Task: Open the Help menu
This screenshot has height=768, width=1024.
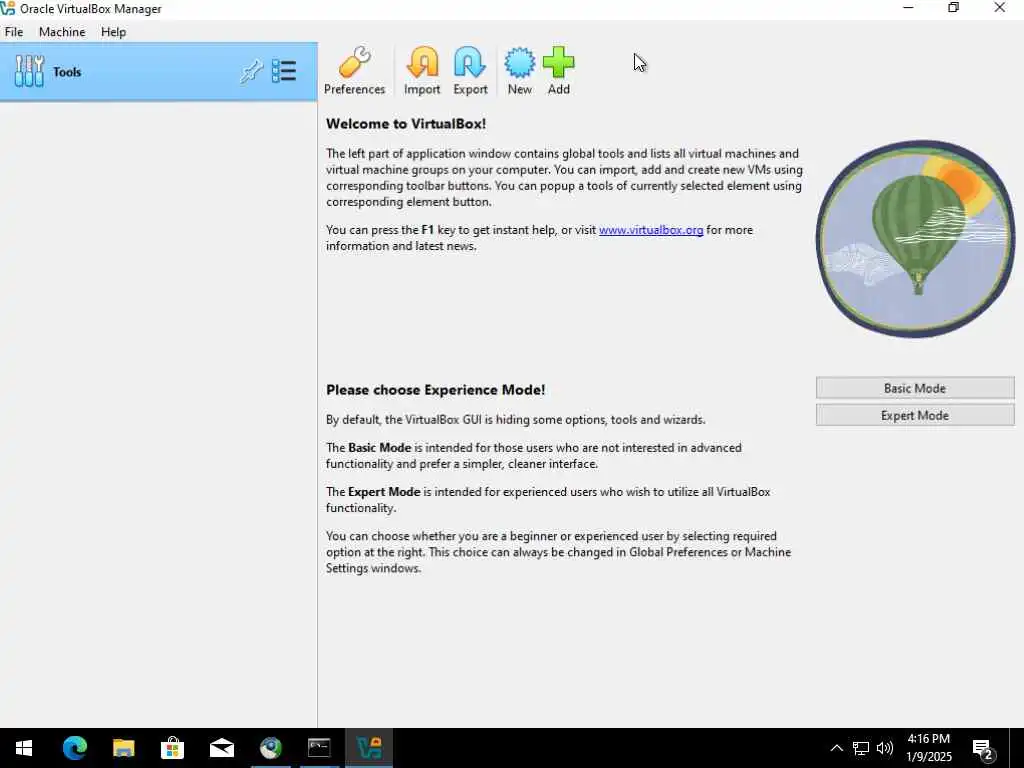Action: (114, 32)
